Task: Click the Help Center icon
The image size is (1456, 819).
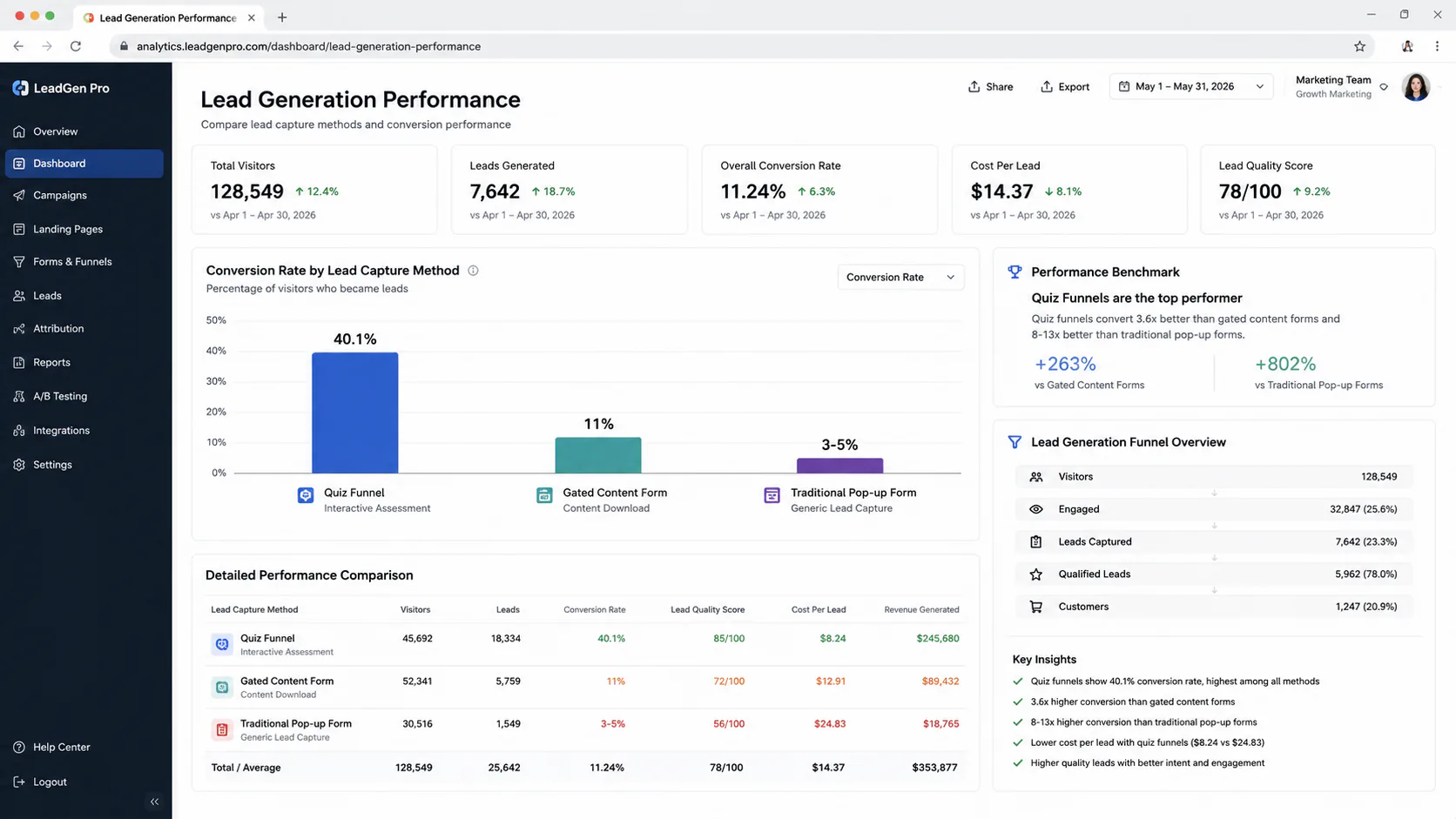Action: tap(19, 748)
